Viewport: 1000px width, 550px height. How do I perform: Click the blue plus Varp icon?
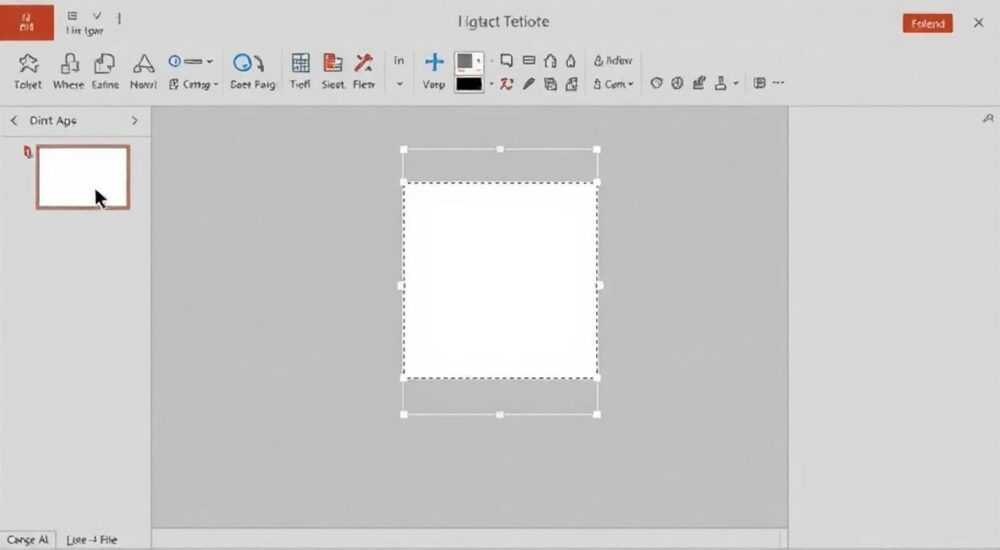(434, 62)
